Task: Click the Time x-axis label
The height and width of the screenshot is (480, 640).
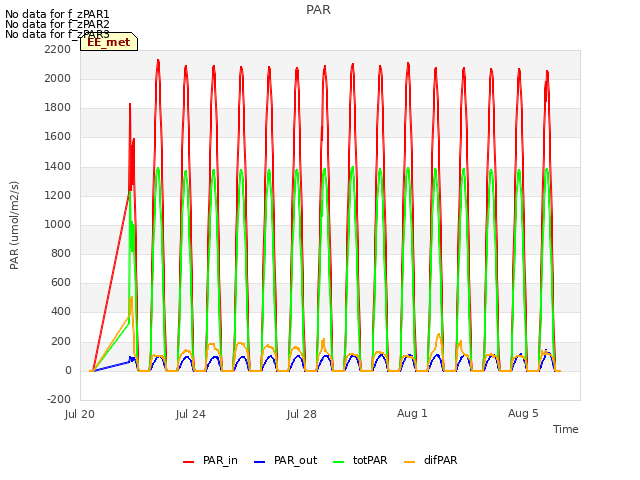Action: 566,429
